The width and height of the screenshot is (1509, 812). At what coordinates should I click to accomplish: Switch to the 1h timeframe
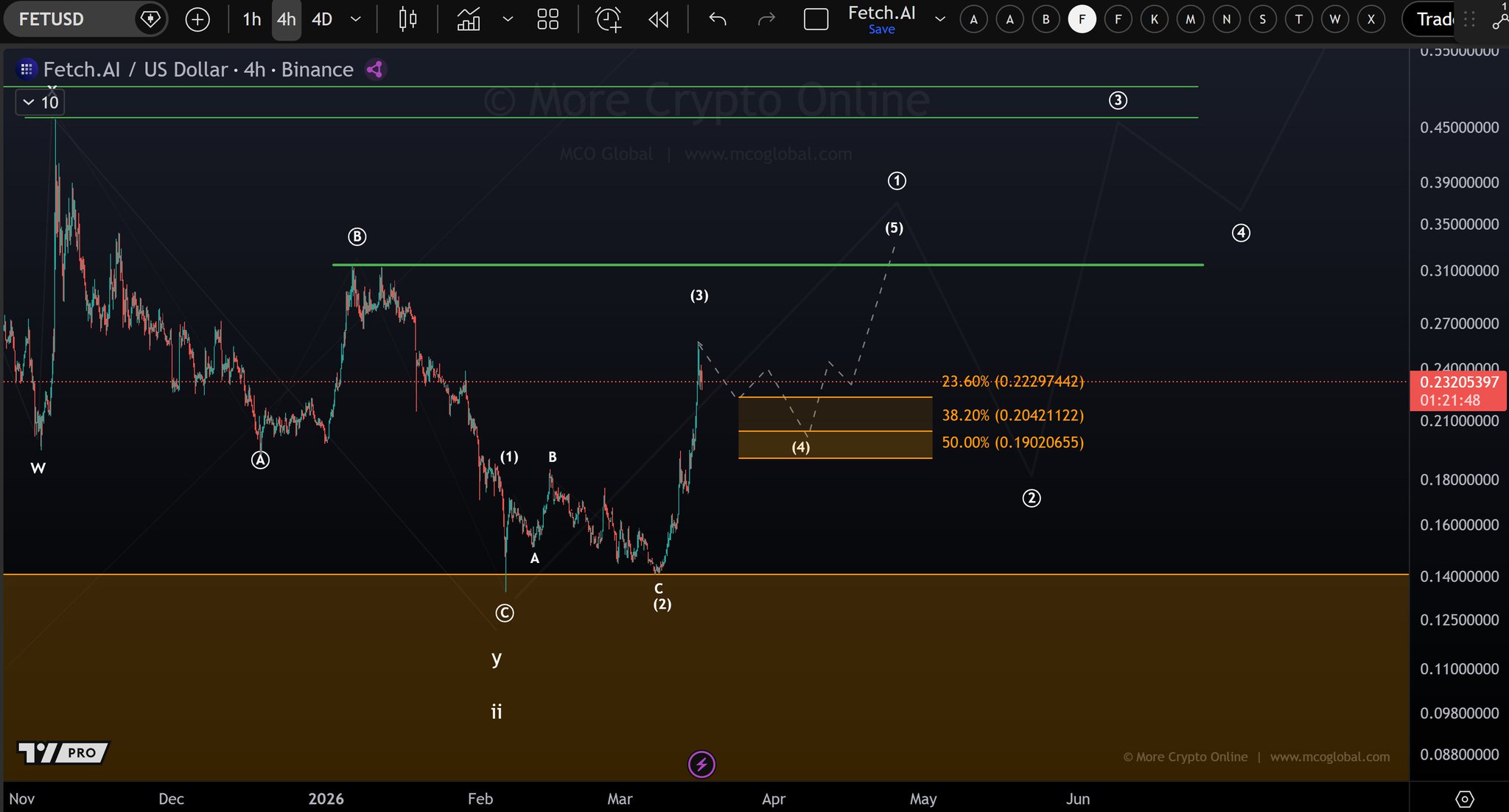(x=251, y=19)
